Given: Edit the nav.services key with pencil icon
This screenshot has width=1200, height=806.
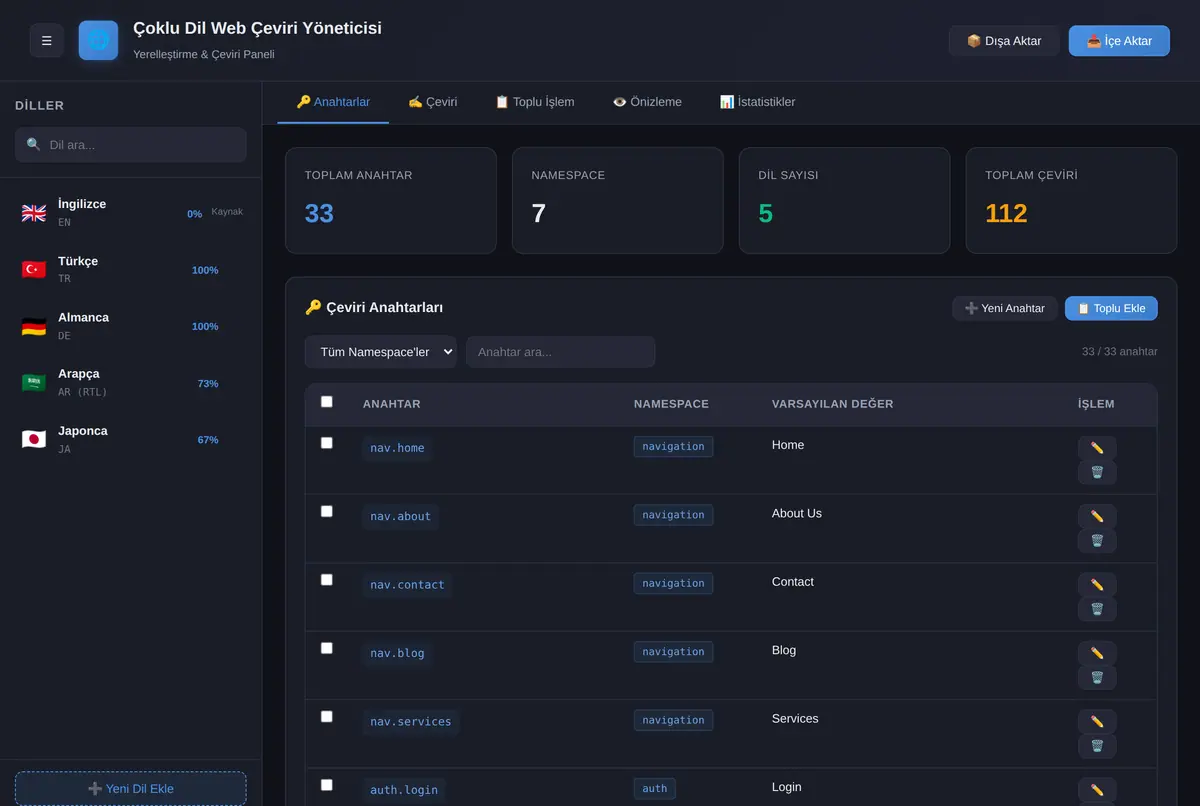Looking at the screenshot, I should click(1097, 722).
